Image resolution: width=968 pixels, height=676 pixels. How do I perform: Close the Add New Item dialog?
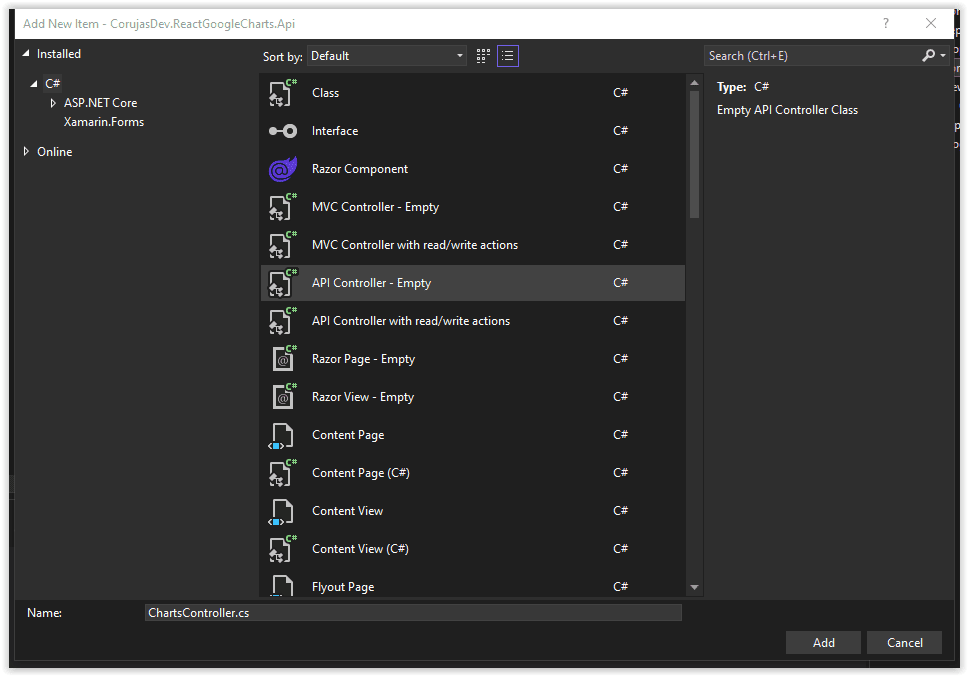coord(931,23)
